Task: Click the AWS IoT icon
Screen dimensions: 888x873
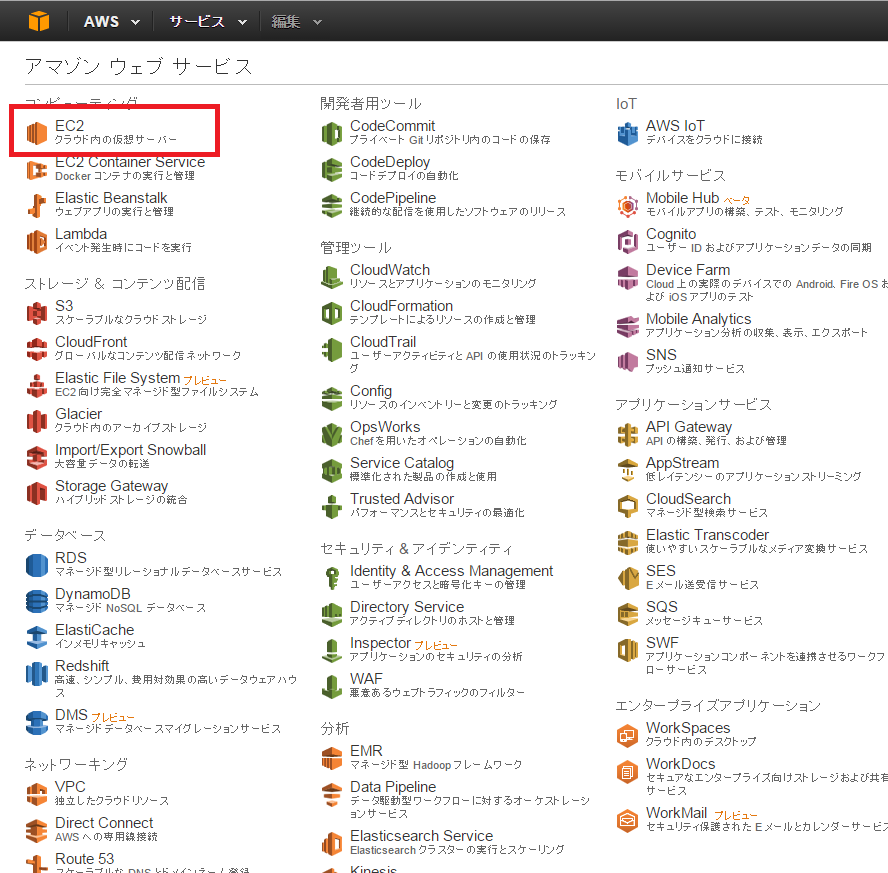Action: (627, 133)
